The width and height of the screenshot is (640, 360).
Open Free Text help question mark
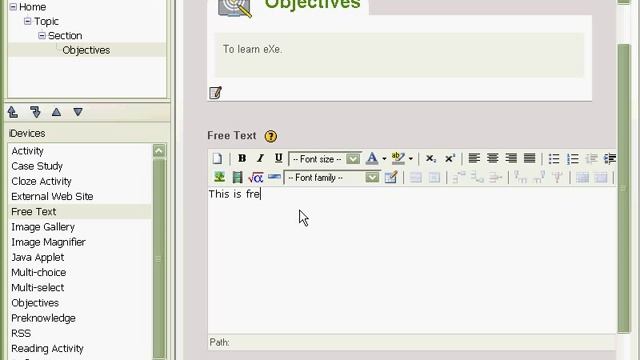[271, 136]
